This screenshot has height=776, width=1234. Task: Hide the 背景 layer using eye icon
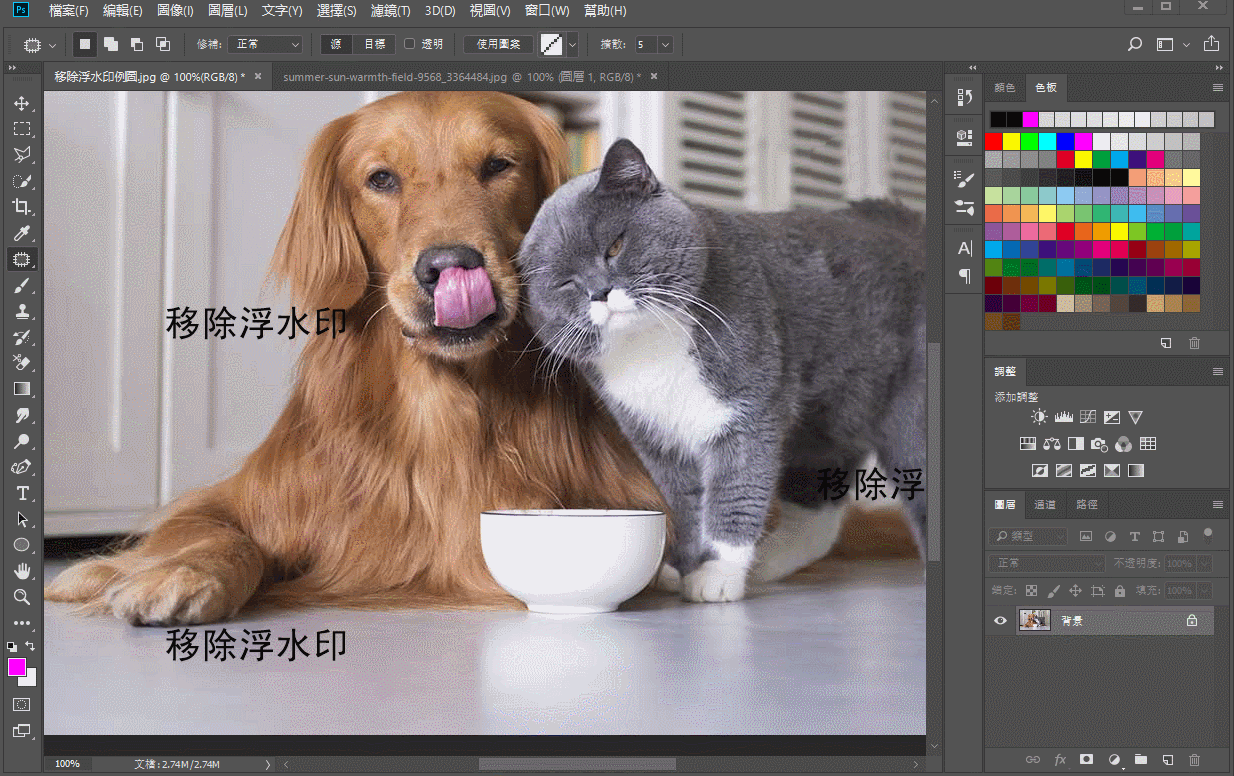tap(999, 621)
